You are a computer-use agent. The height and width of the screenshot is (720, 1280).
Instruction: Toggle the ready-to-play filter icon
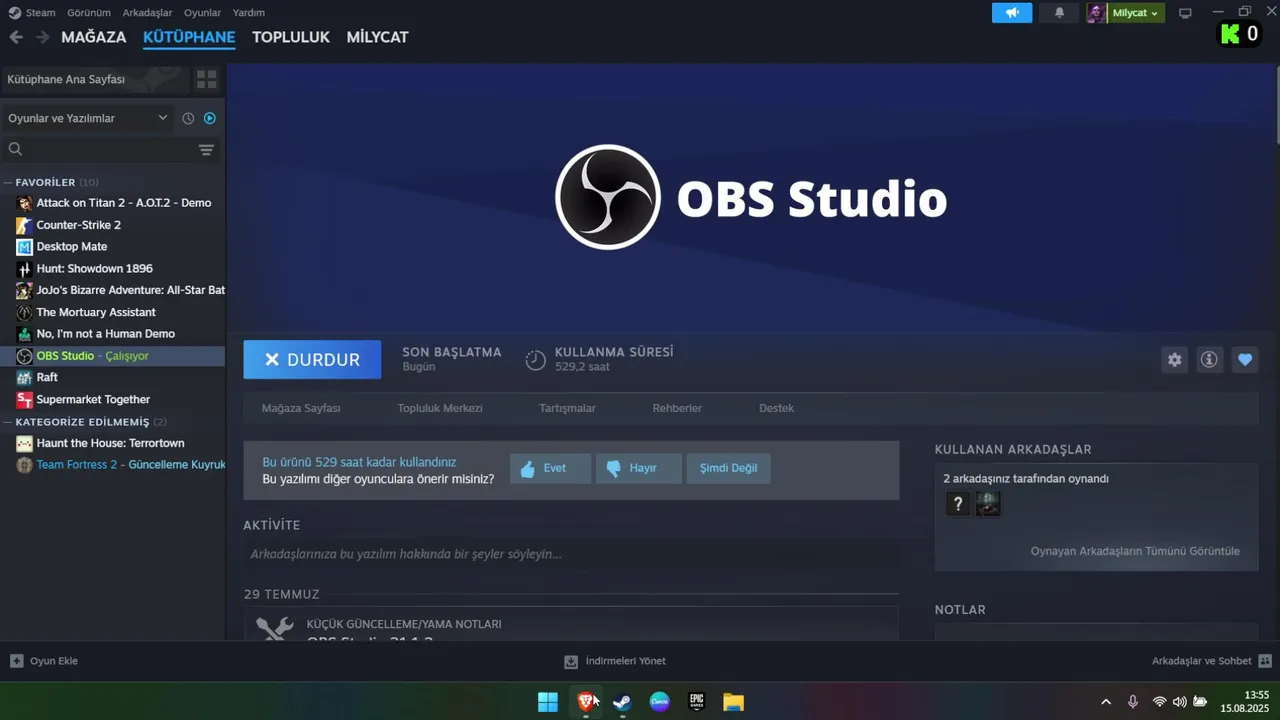coord(210,118)
